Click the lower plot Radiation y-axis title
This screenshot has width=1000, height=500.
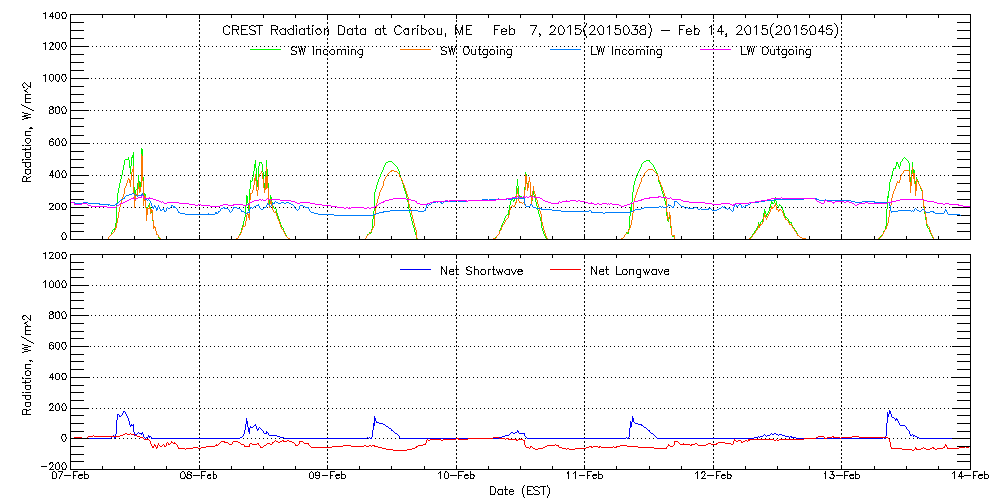coord(29,360)
